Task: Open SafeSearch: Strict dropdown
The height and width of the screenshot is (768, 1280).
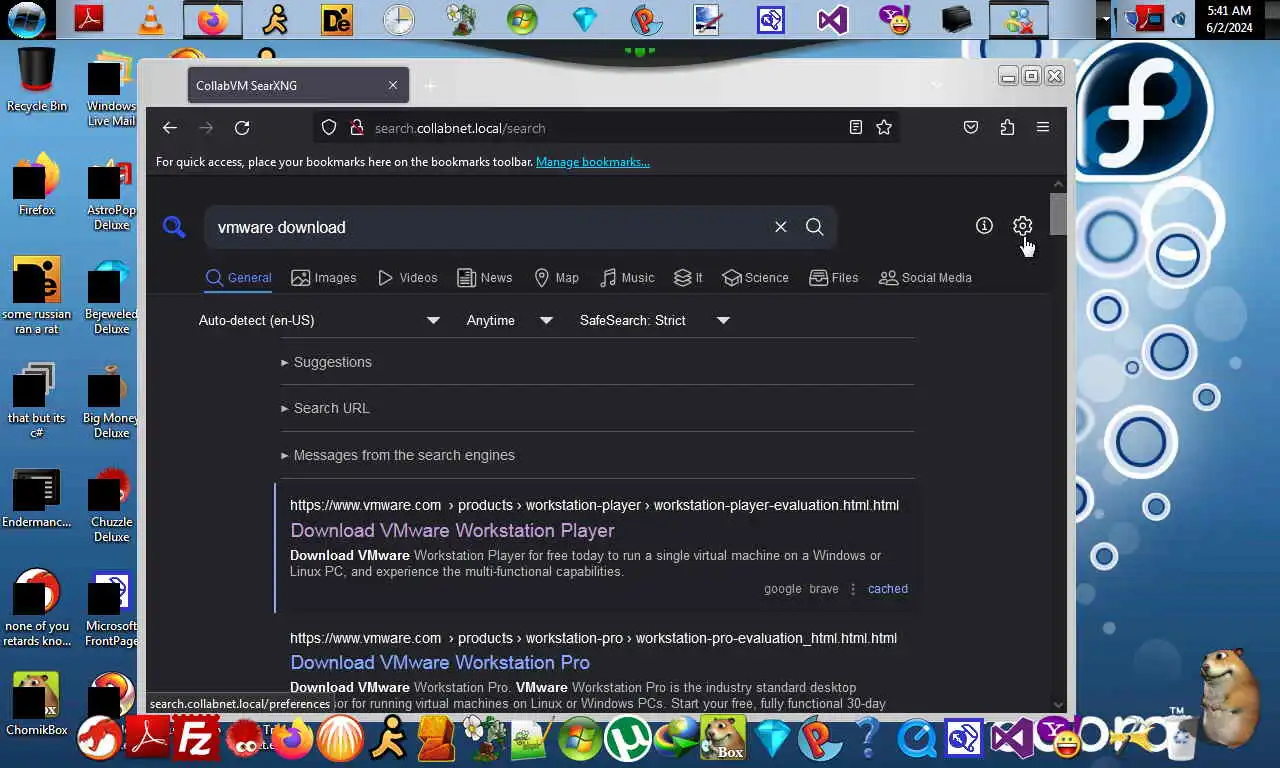Action: click(x=655, y=320)
